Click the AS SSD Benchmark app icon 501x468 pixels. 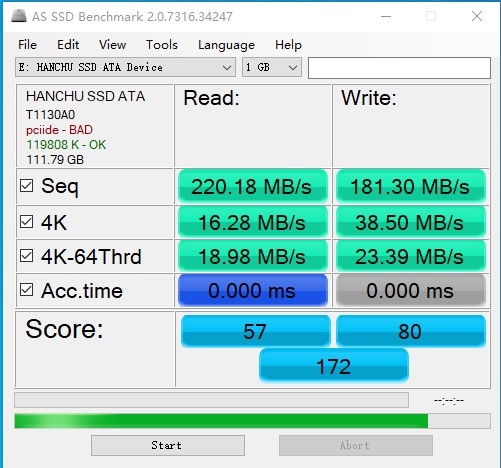[x=19, y=16]
